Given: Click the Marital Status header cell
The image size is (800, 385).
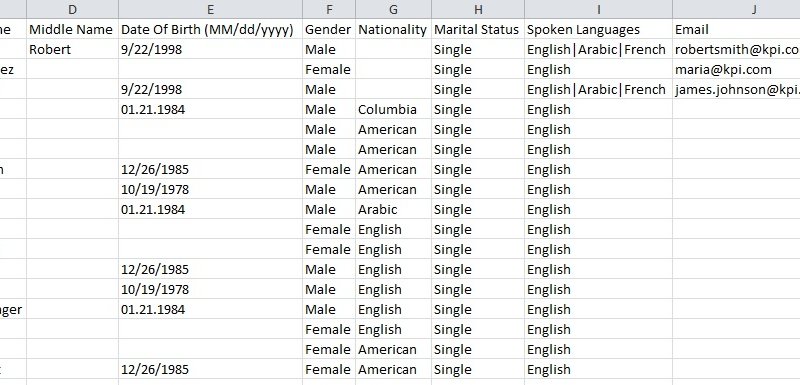Looking at the screenshot, I should (478, 30).
